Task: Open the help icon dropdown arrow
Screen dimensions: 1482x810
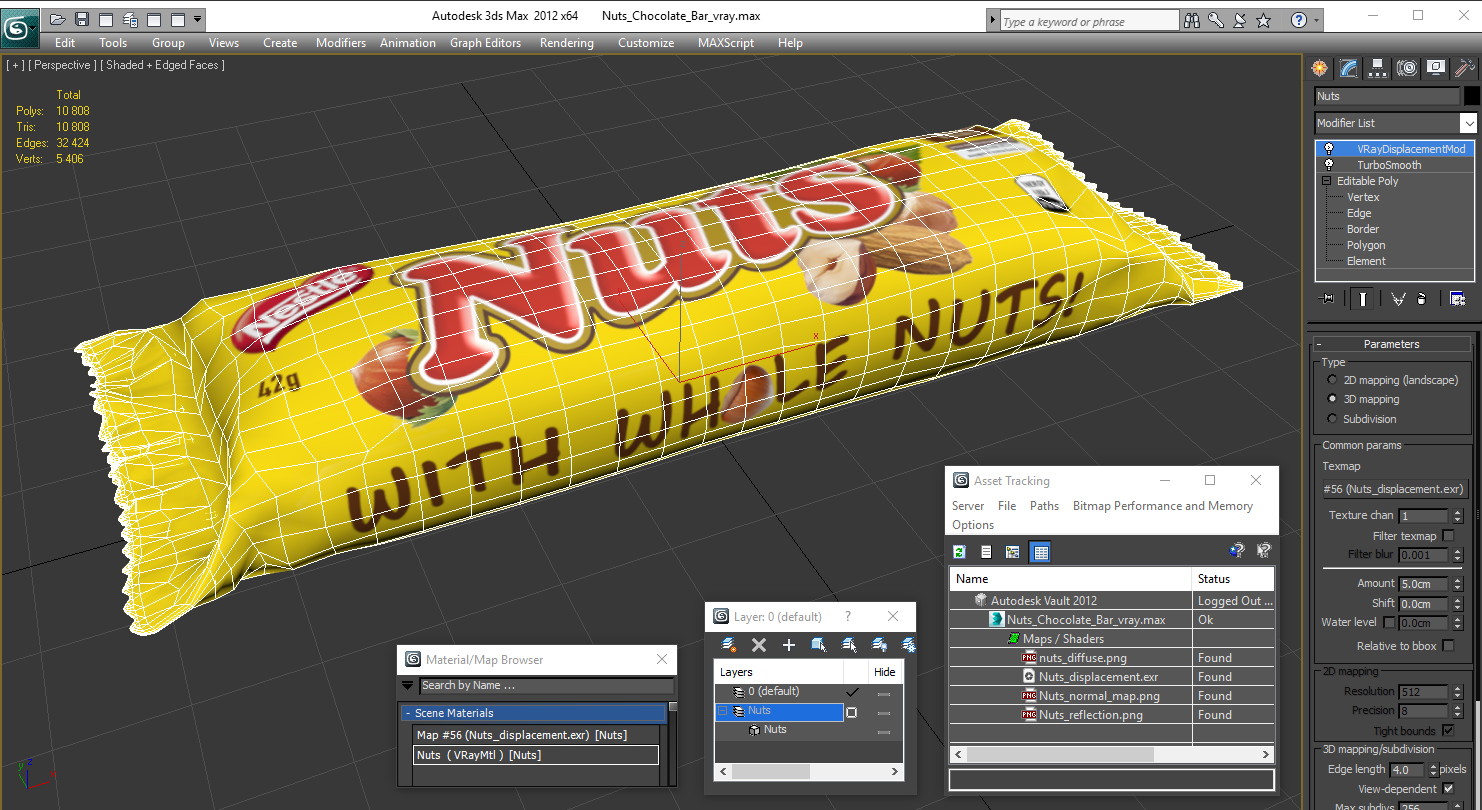Action: coord(1316,21)
